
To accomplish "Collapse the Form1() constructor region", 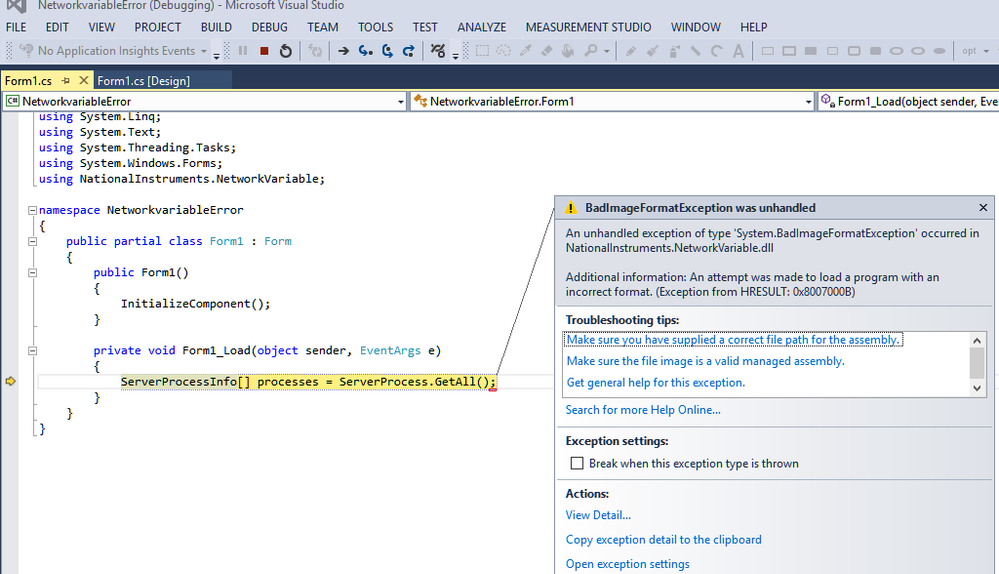I will click(x=32, y=273).
